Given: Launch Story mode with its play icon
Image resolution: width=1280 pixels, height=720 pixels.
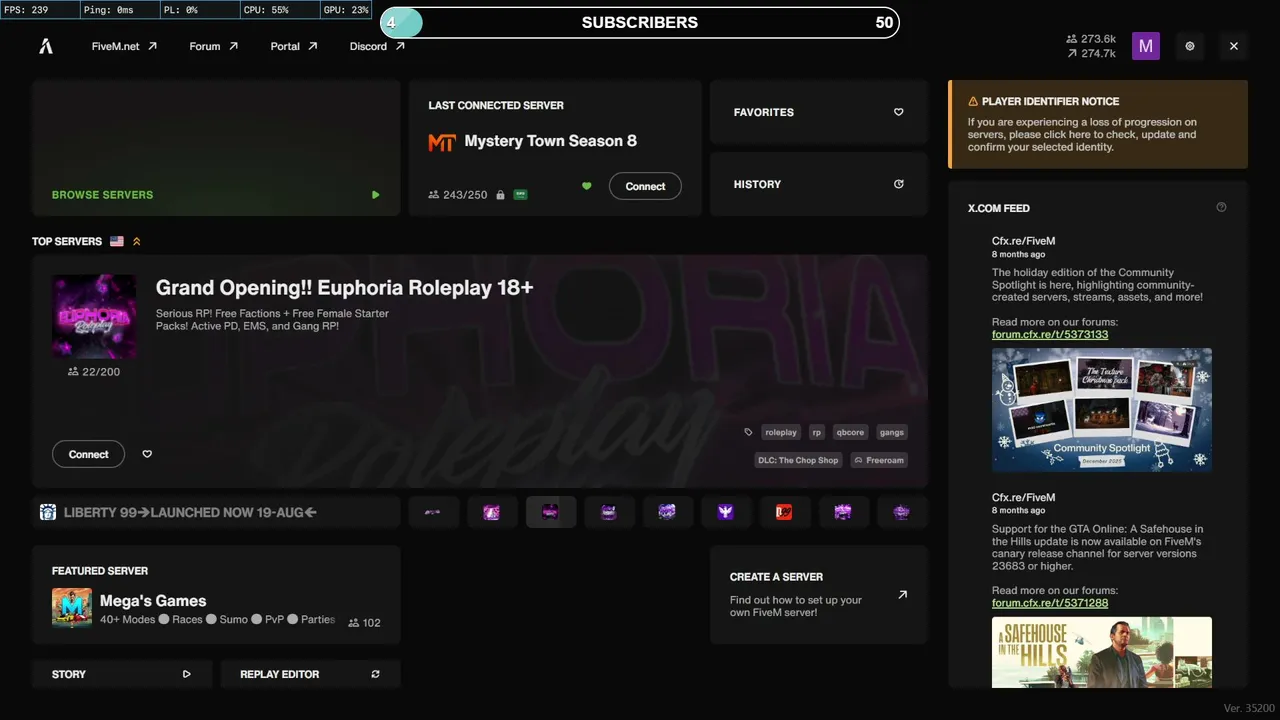Looking at the screenshot, I should click(187, 674).
